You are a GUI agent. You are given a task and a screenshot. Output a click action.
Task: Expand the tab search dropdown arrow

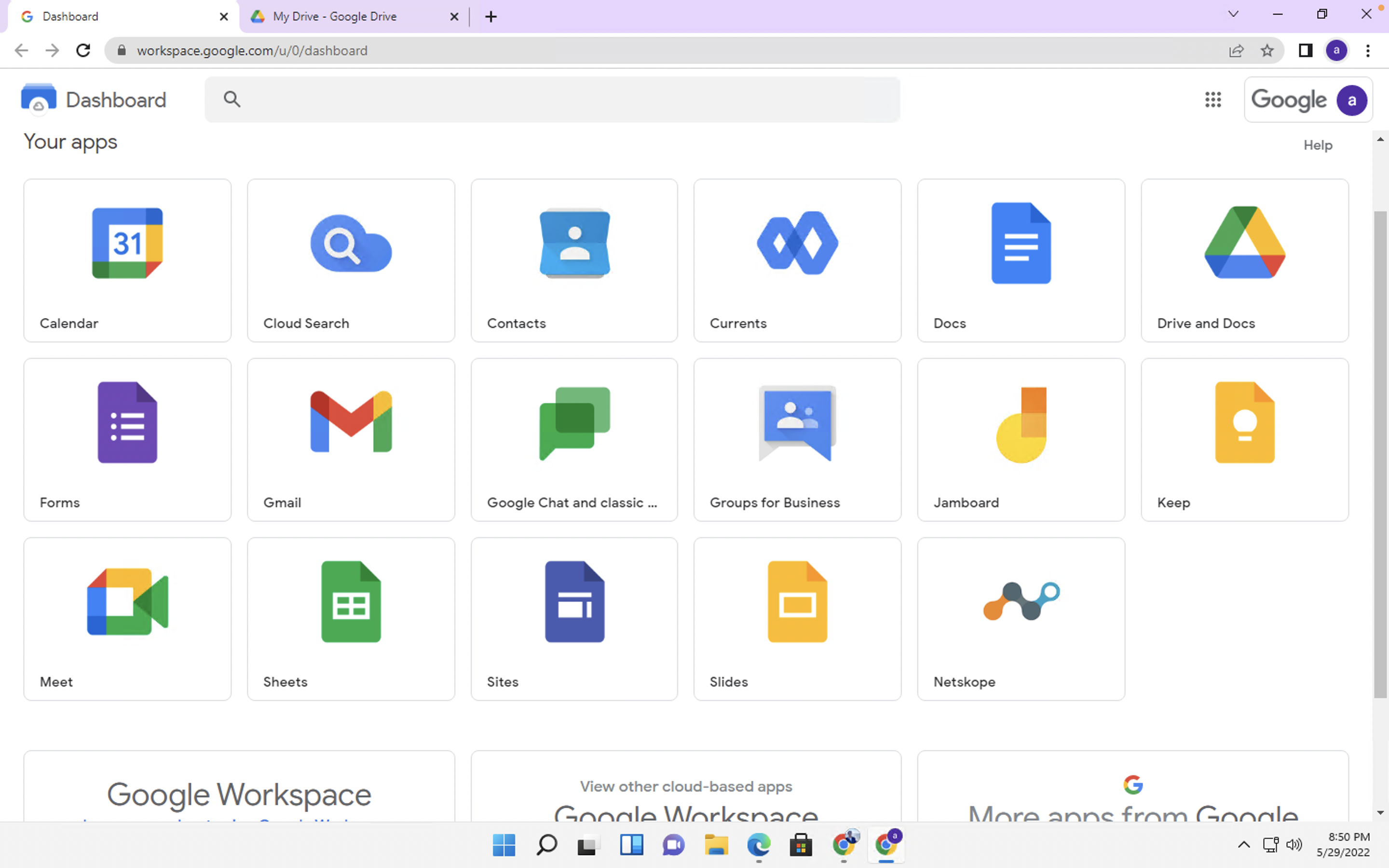[1233, 14]
